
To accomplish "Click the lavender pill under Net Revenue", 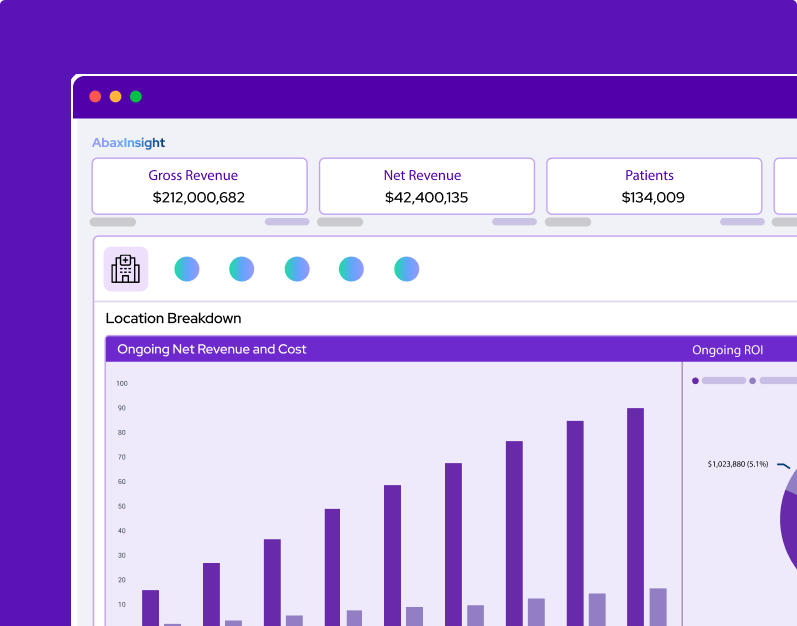I will click(514, 222).
